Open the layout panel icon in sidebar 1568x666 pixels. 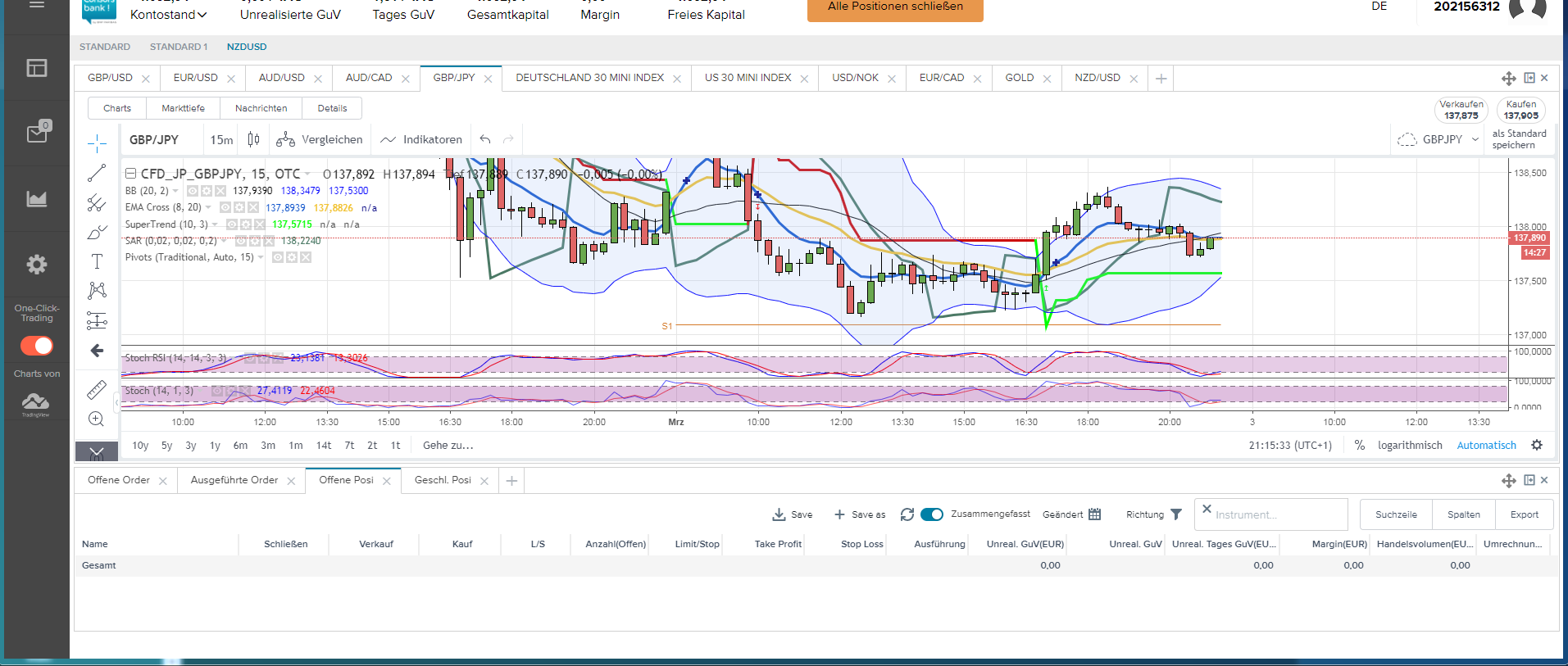click(x=37, y=68)
